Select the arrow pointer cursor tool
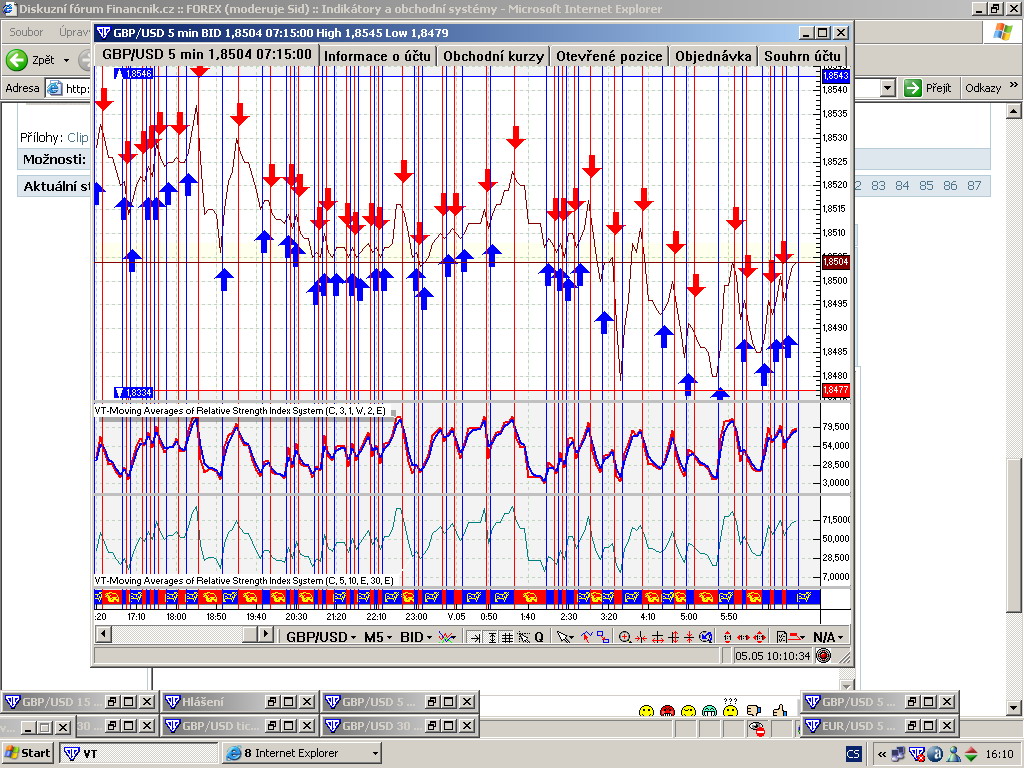 563,637
